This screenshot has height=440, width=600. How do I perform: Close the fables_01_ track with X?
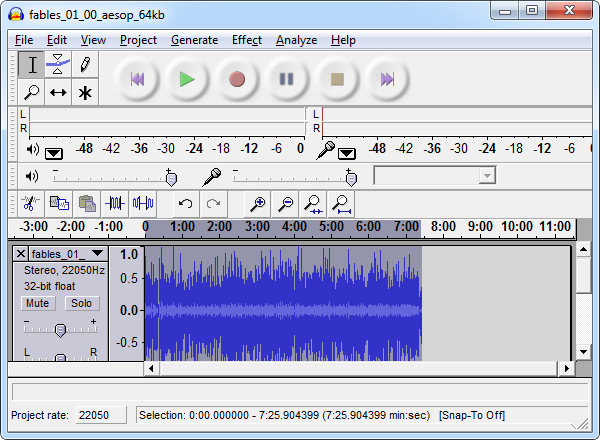(21, 254)
